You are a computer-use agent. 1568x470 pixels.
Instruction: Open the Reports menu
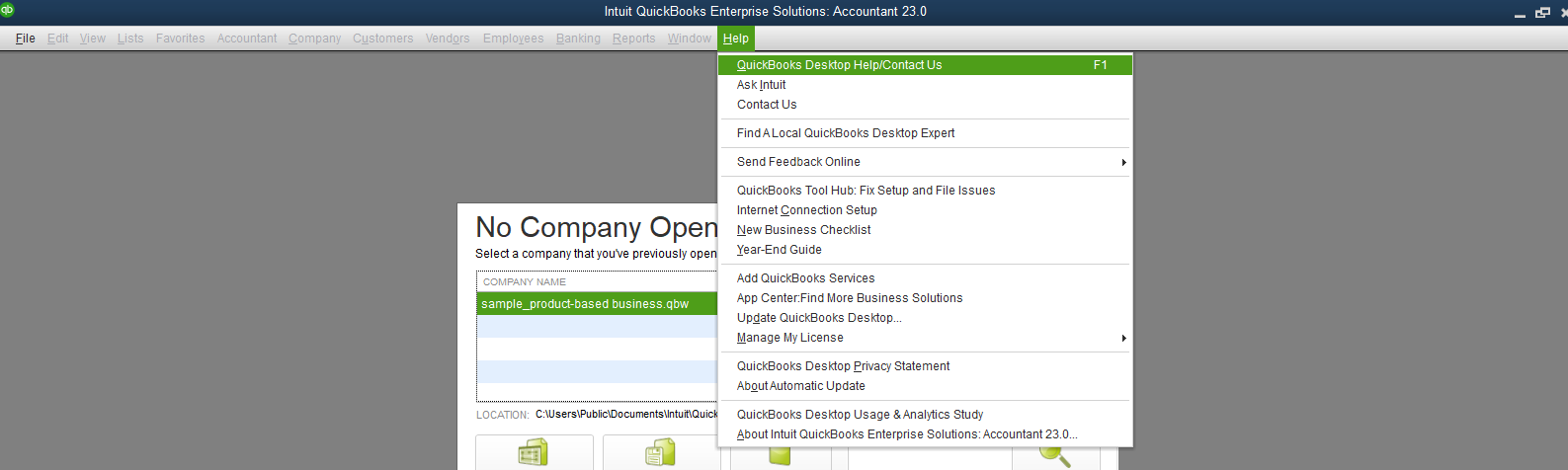pyautogui.click(x=634, y=39)
